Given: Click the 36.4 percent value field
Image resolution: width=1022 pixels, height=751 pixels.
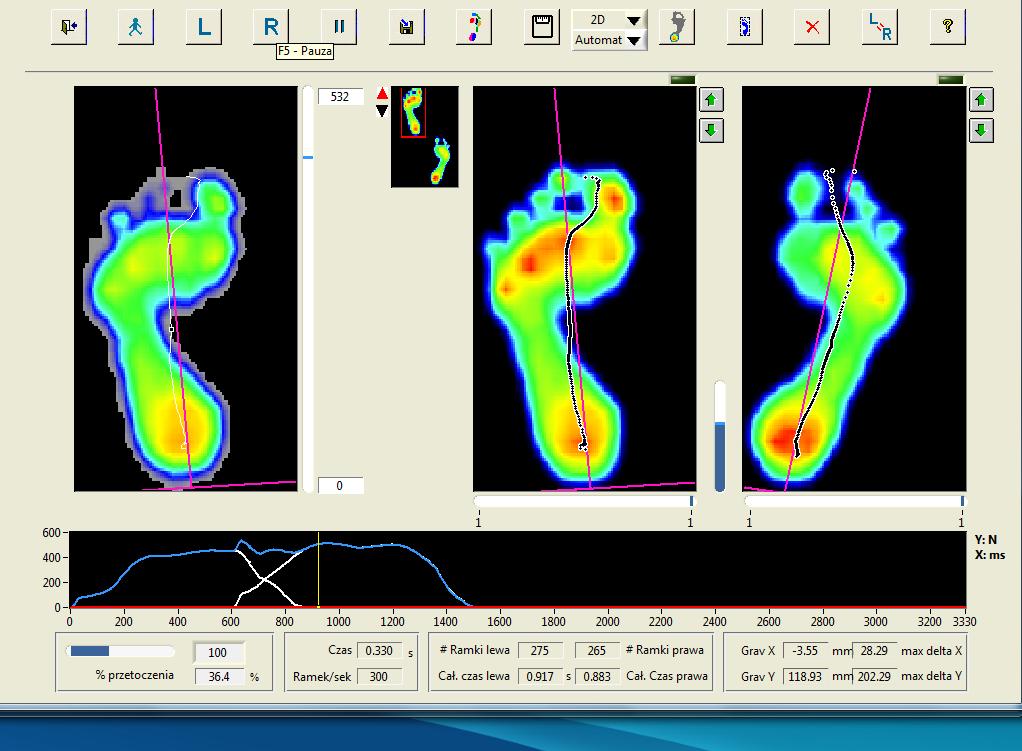Looking at the screenshot, I should 220,677.
